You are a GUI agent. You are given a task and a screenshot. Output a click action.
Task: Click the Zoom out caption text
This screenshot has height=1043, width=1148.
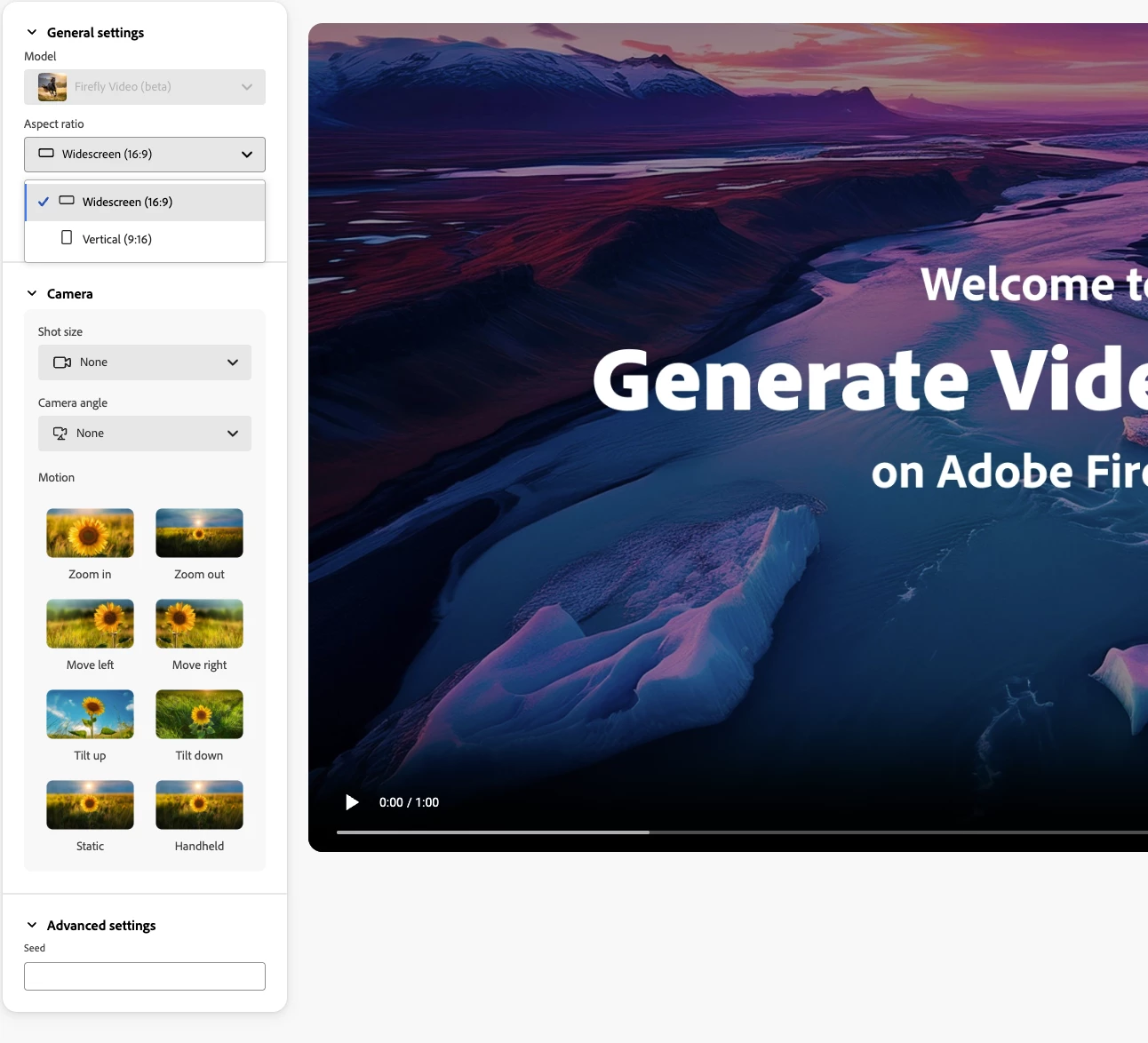[199, 575]
